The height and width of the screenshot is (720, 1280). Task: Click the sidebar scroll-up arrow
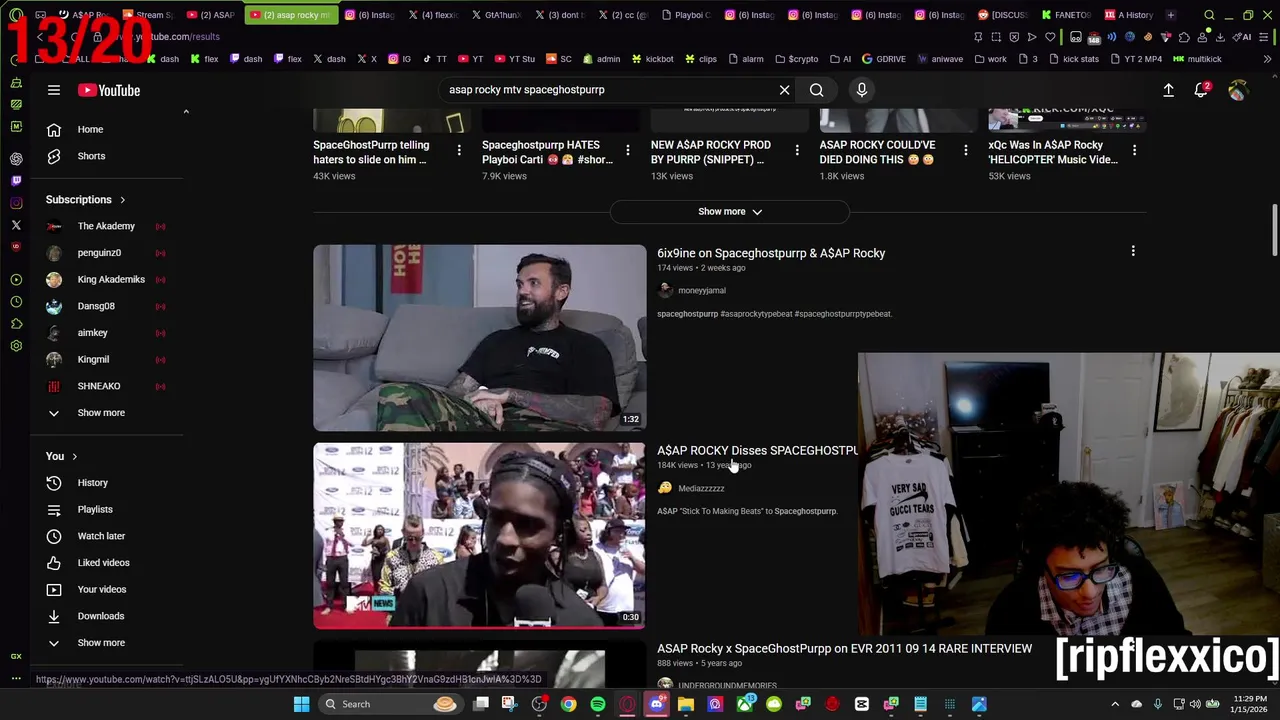186,112
